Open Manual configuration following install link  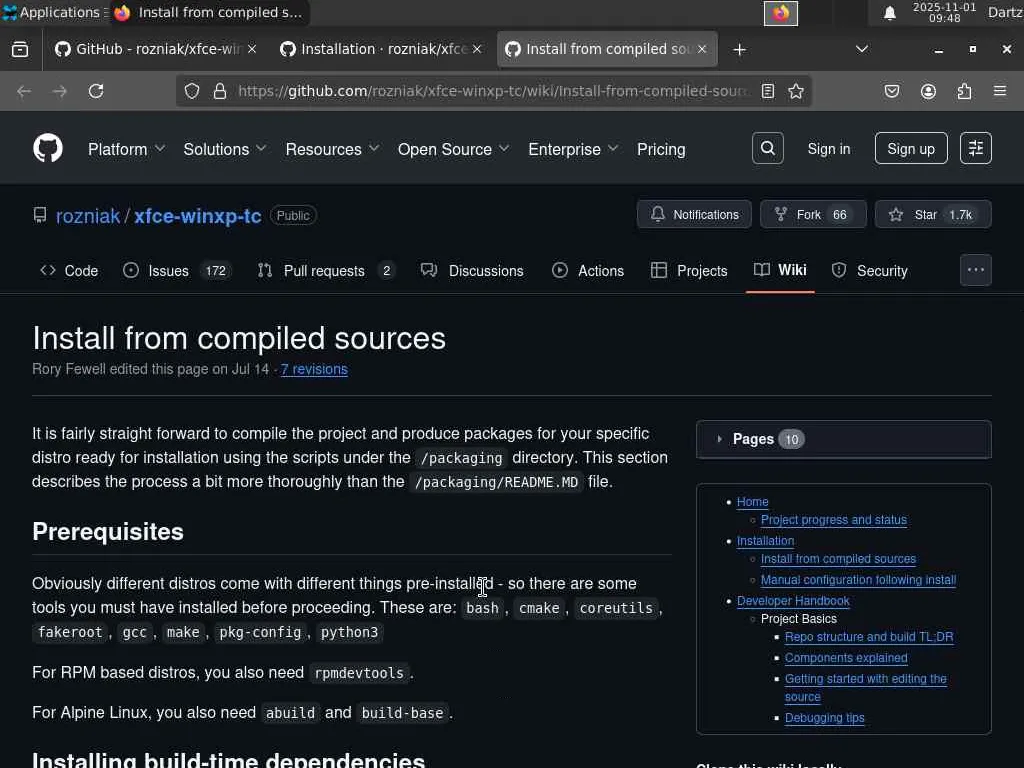[x=858, y=580]
